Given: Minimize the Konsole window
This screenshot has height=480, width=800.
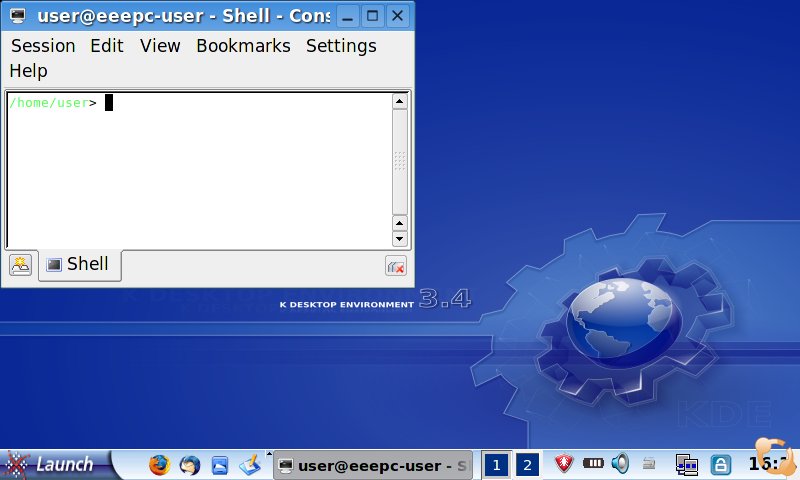Looking at the screenshot, I should tap(347, 16).
